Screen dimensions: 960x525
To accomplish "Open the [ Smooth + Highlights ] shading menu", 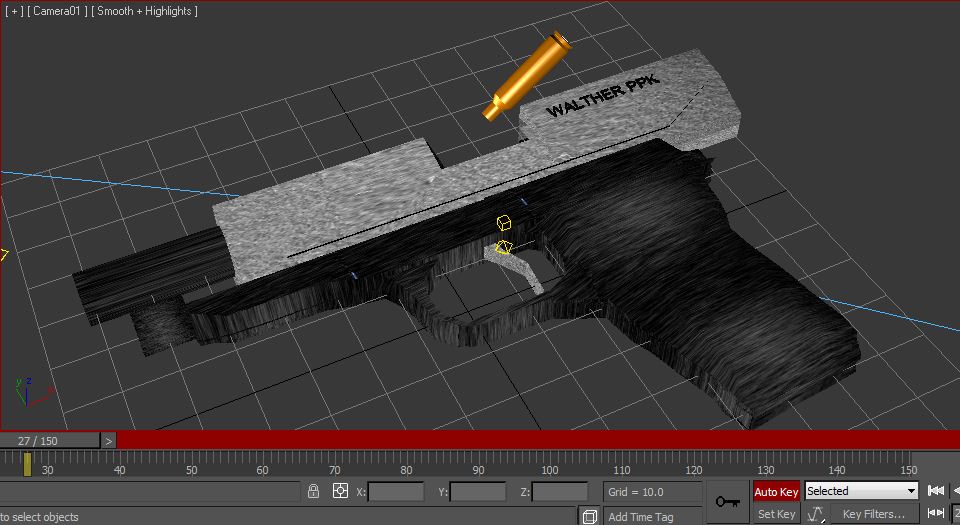I will coord(144,11).
